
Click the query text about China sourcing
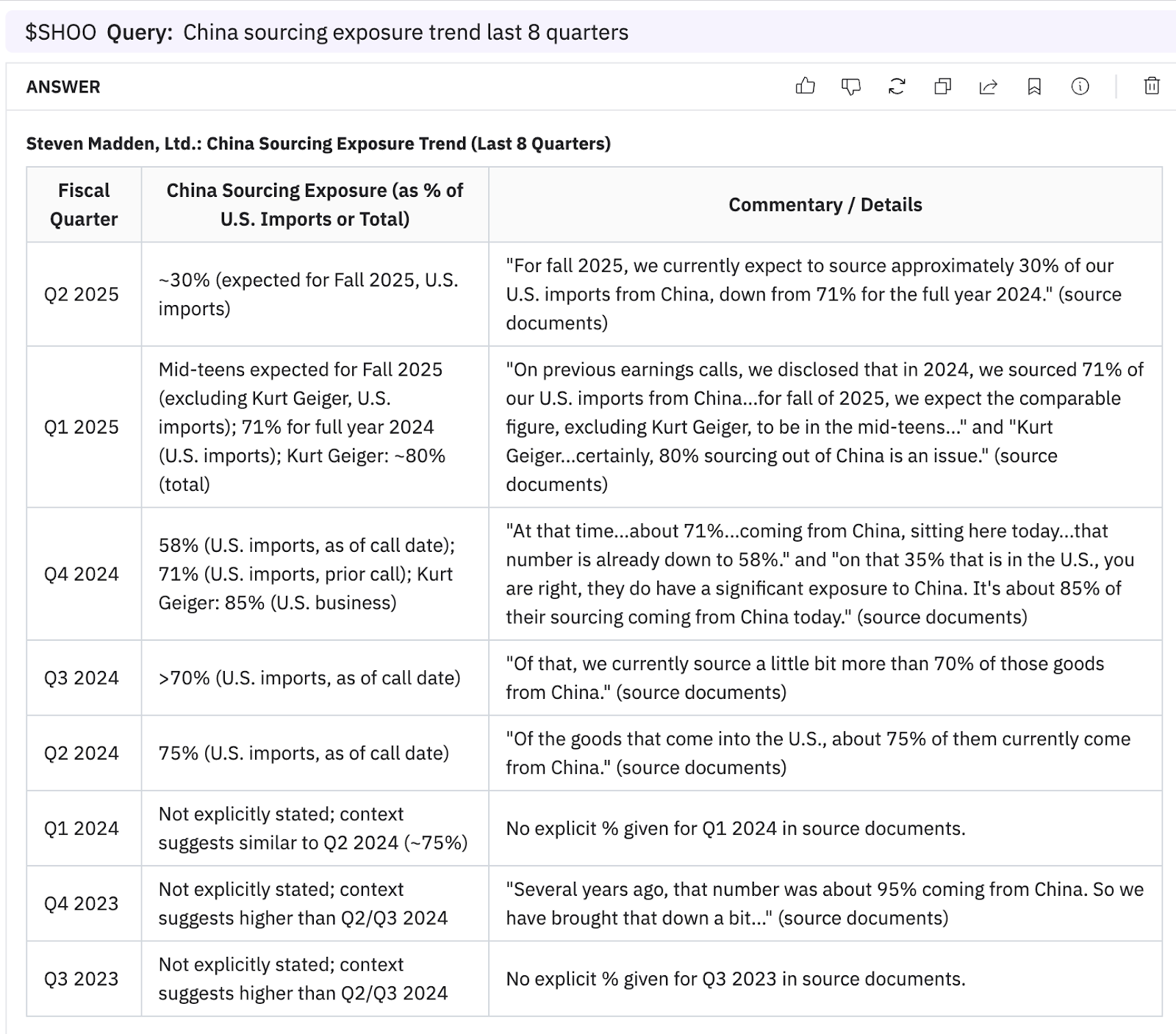pos(406,32)
